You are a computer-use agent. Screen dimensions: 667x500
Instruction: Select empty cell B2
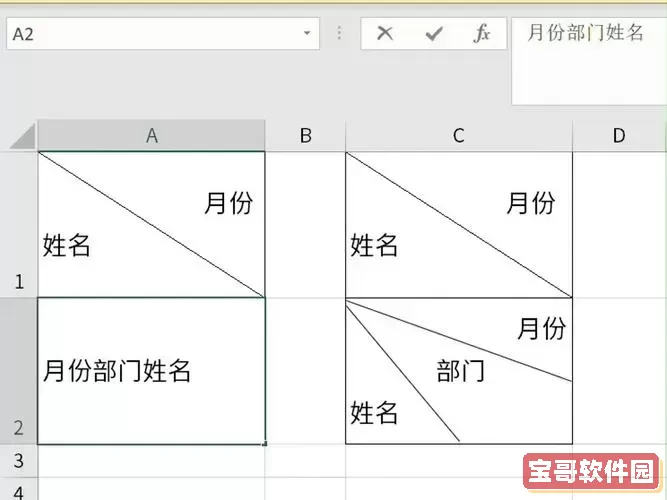point(305,371)
